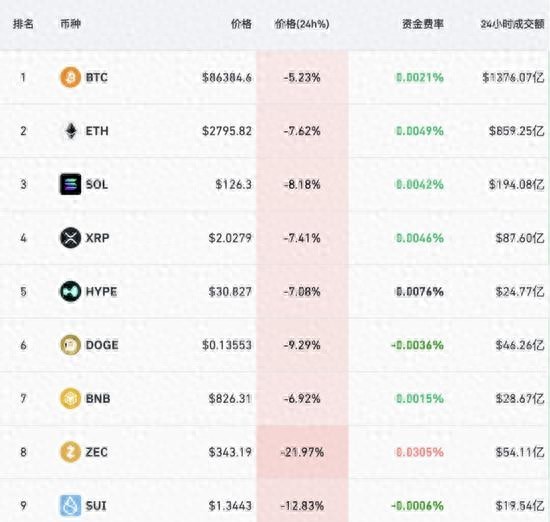Click the -21.97% change for ZEC

pyautogui.click(x=302, y=452)
